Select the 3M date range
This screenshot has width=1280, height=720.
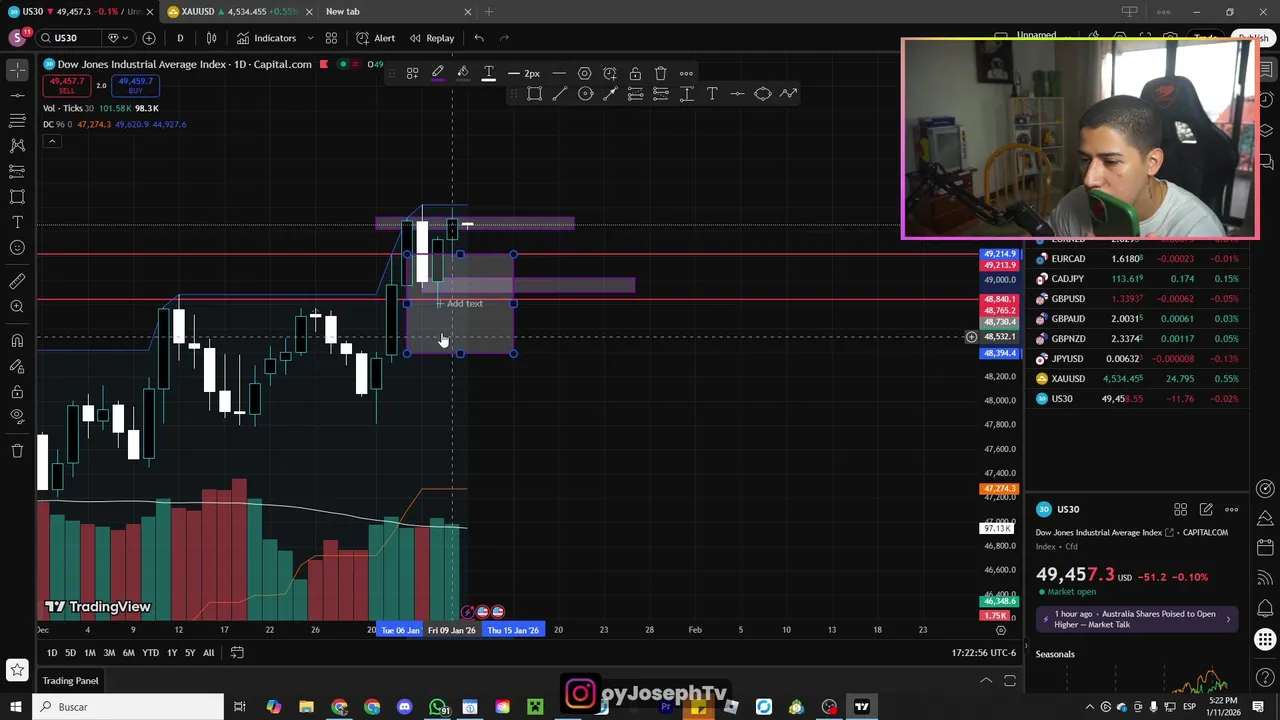pos(109,653)
